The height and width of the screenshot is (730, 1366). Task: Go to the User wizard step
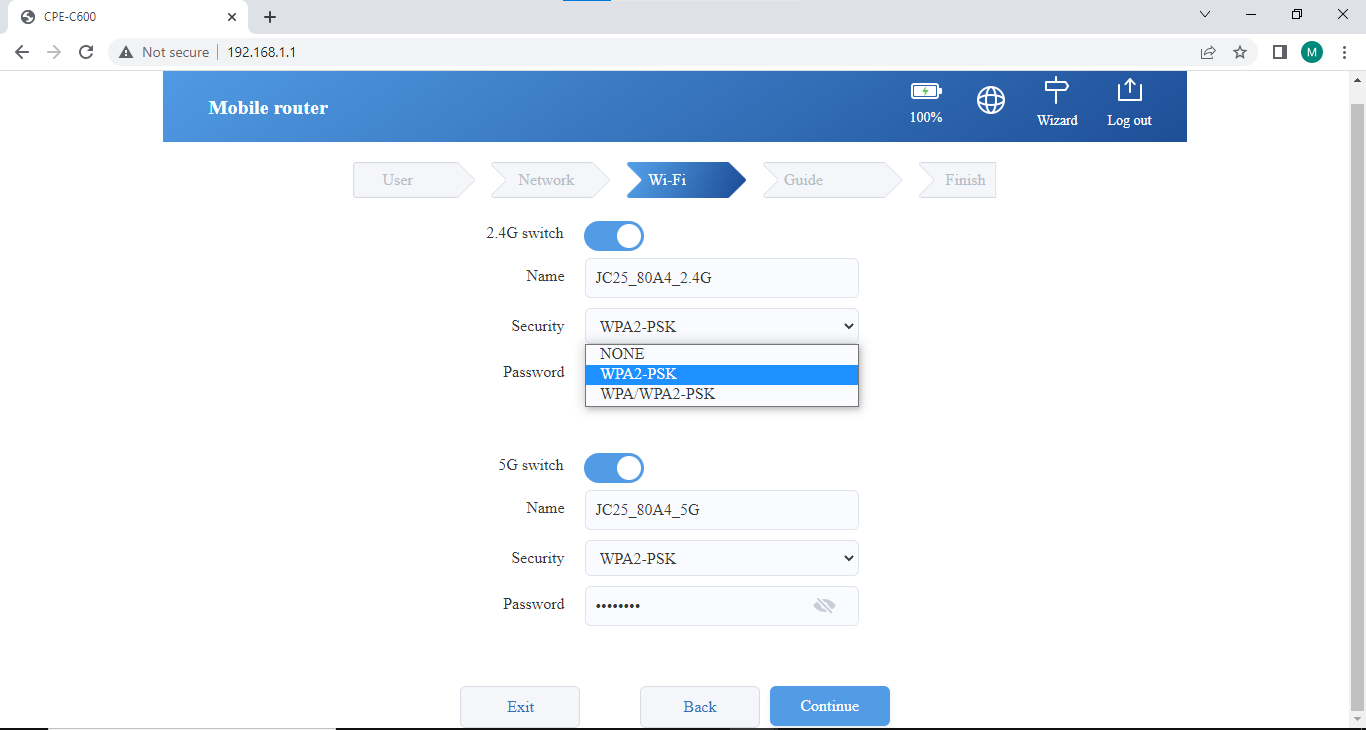tap(413, 180)
